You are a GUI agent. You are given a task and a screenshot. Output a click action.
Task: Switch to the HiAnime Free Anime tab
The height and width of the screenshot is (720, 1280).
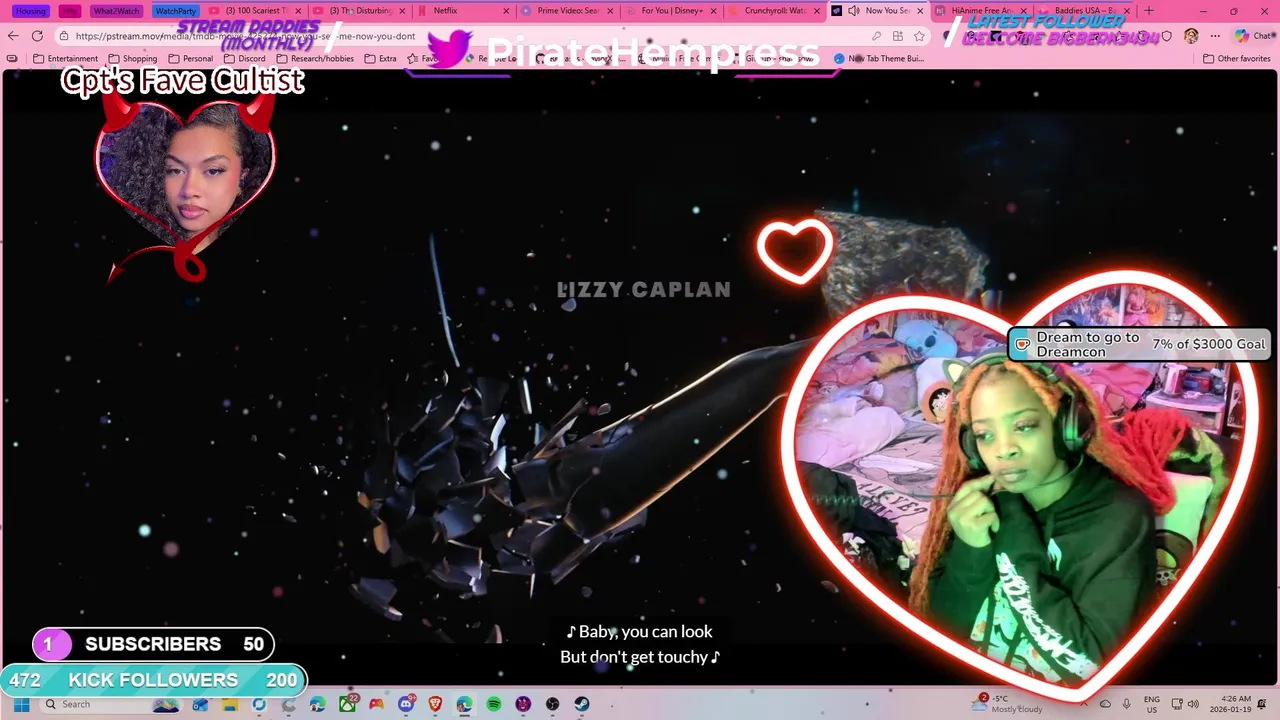point(980,11)
